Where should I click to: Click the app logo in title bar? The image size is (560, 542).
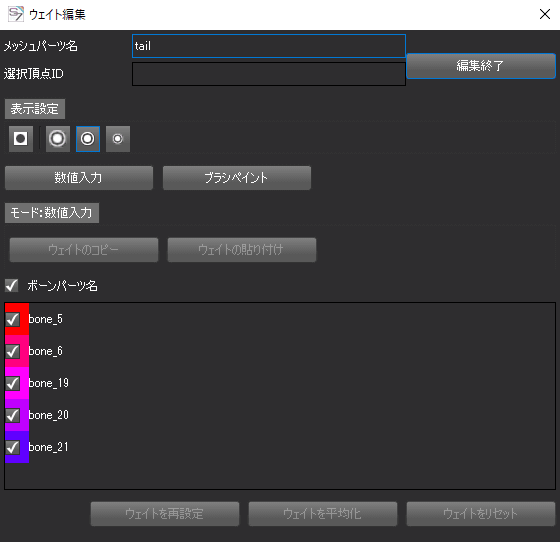pyautogui.click(x=15, y=14)
